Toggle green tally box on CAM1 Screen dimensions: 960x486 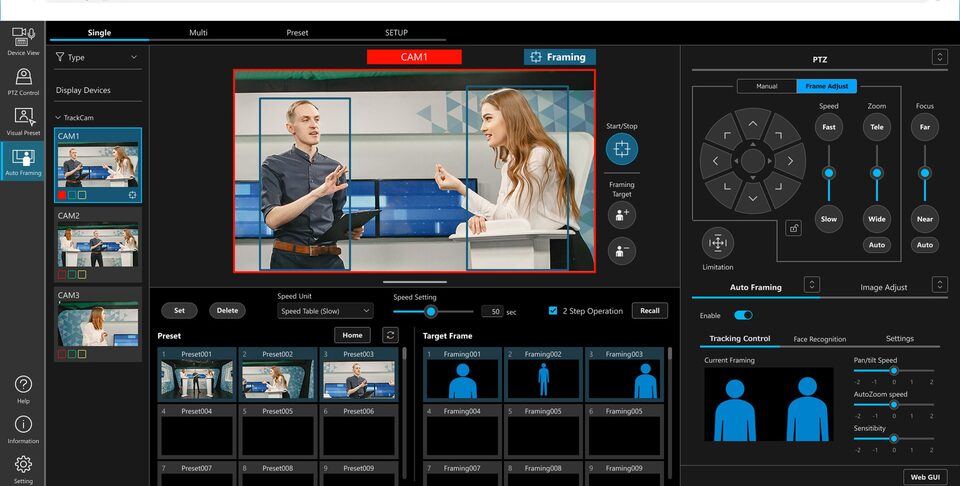pyautogui.click(x=72, y=195)
